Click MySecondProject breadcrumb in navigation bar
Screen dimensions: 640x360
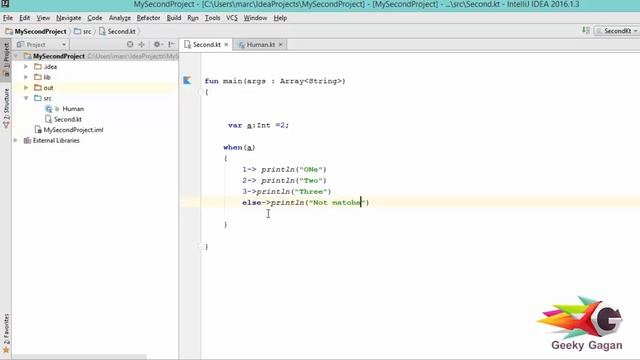(x=36, y=31)
